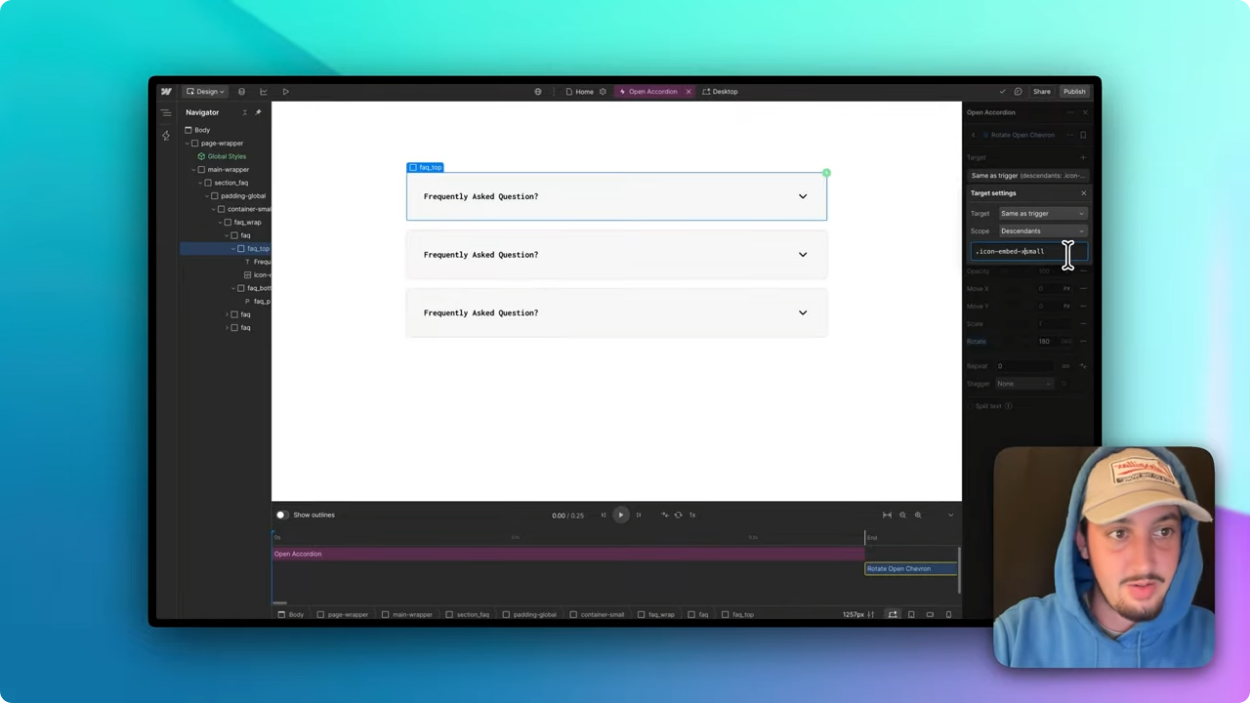
Task: Select mobile portrait breakpoint icon in bottom bar
Action: pos(949,614)
